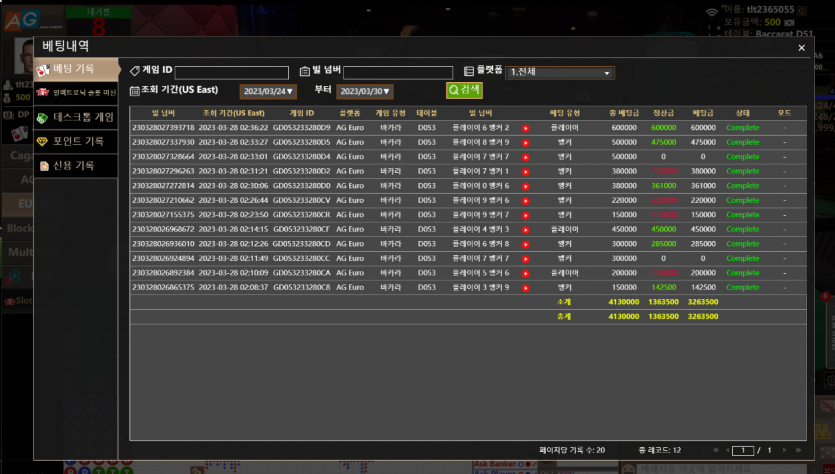This screenshot has width=835, height=474.
Task: Go to the next page arrow
Action: pos(784,450)
